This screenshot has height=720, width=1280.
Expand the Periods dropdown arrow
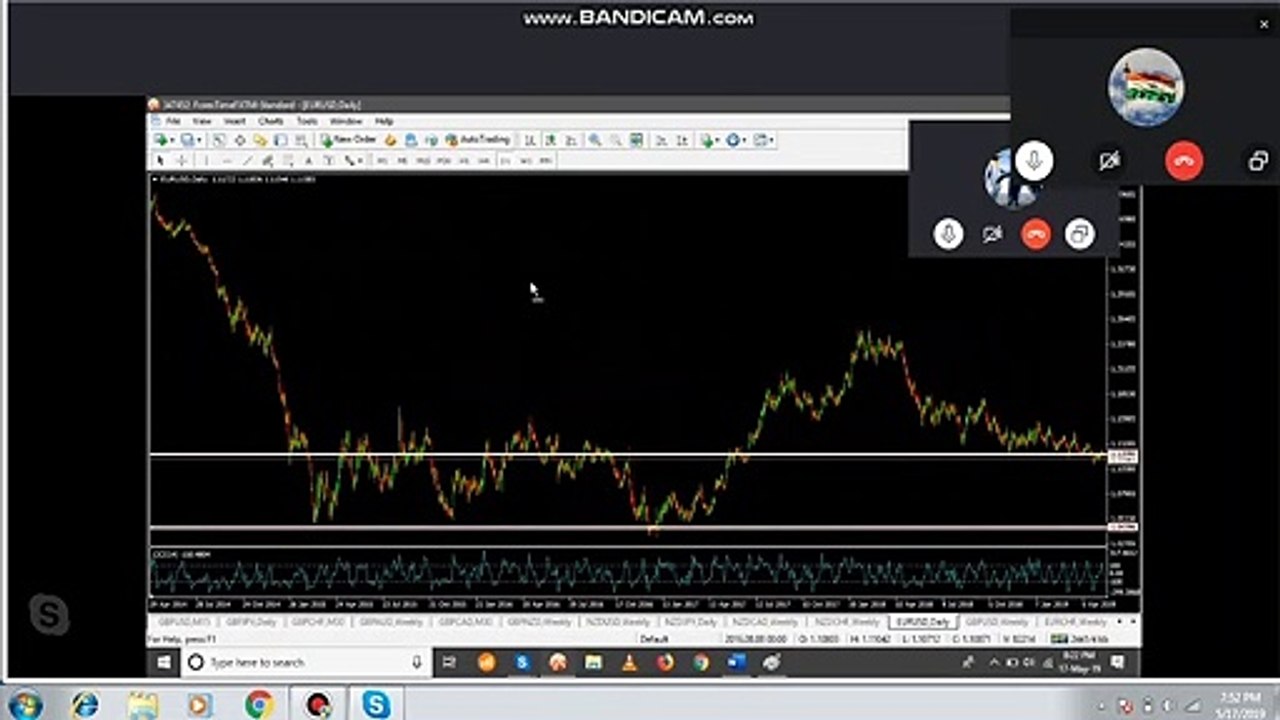[744, 140]
